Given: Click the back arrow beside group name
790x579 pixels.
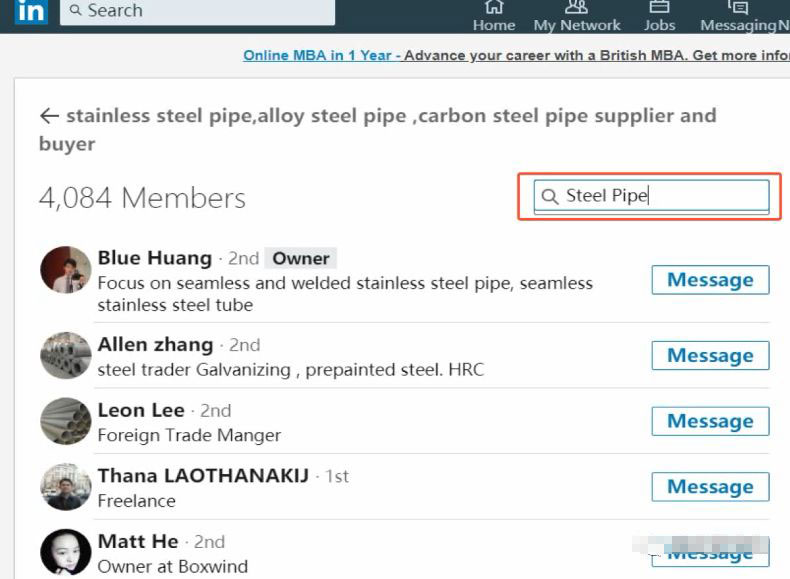Looking at the screenshot, I should [49, 116].
